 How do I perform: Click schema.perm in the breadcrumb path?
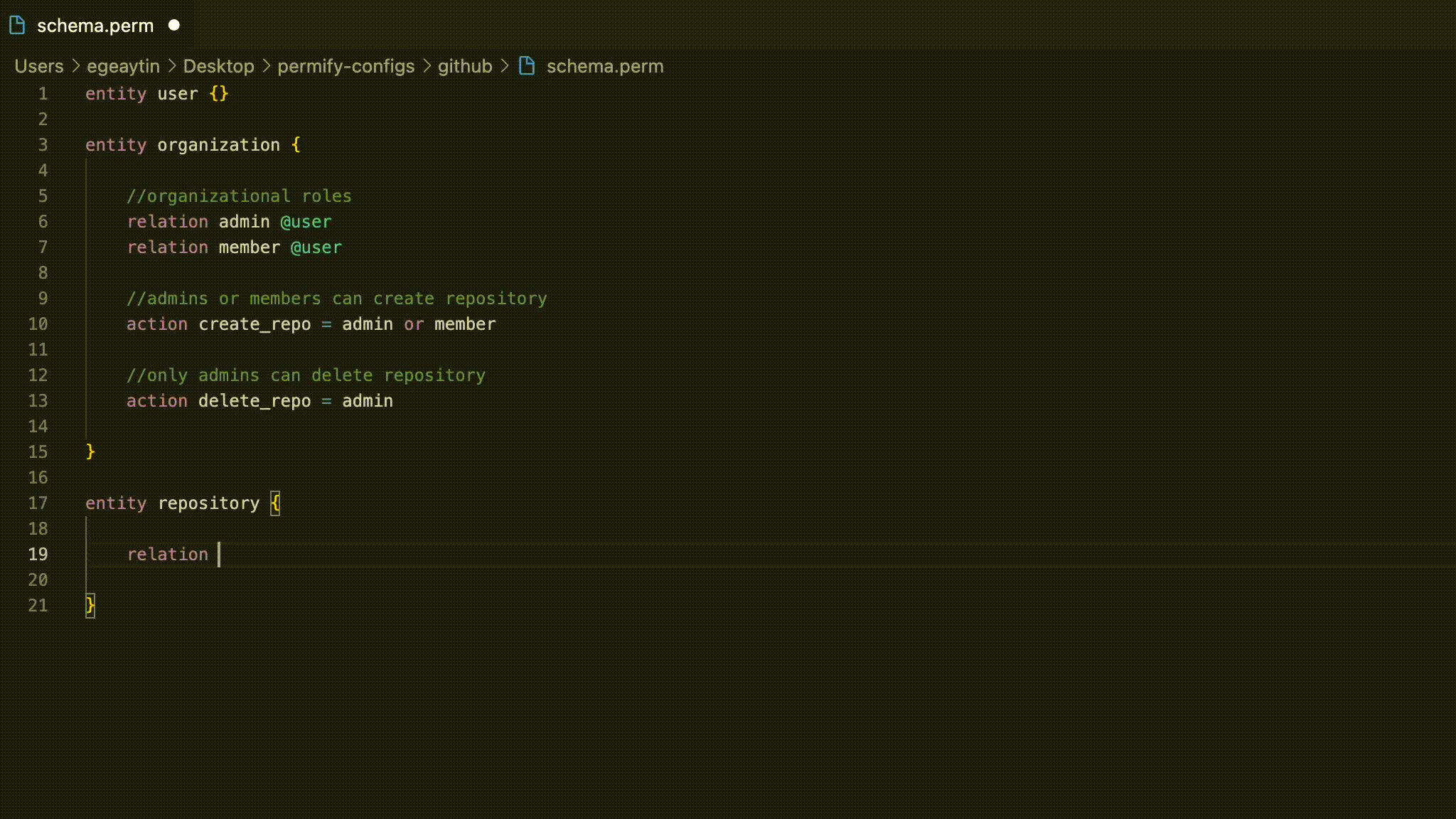[x=604, y=66]
